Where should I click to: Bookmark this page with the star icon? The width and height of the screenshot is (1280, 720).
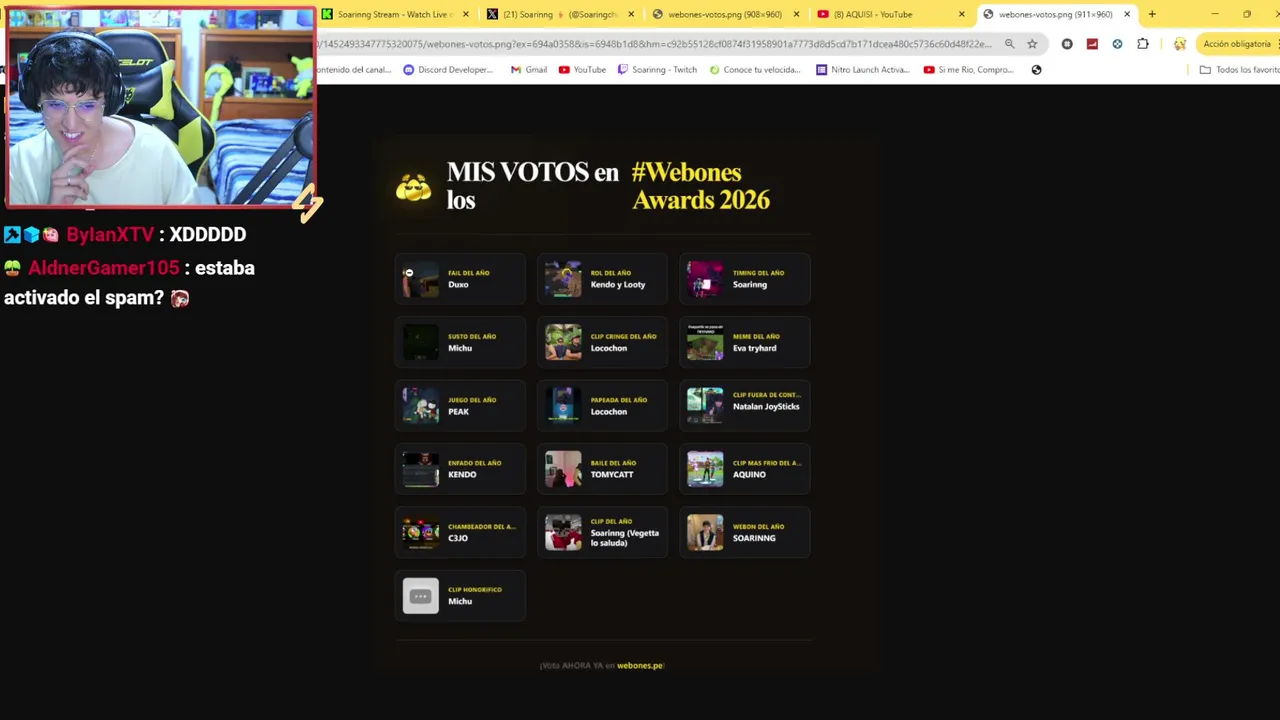1032,44
